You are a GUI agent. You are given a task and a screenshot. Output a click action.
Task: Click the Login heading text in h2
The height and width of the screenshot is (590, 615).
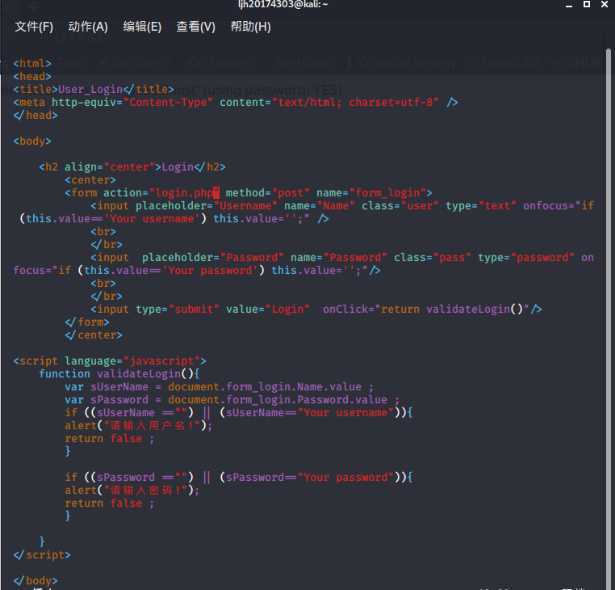pyautogui.click(x=178, y=167)
